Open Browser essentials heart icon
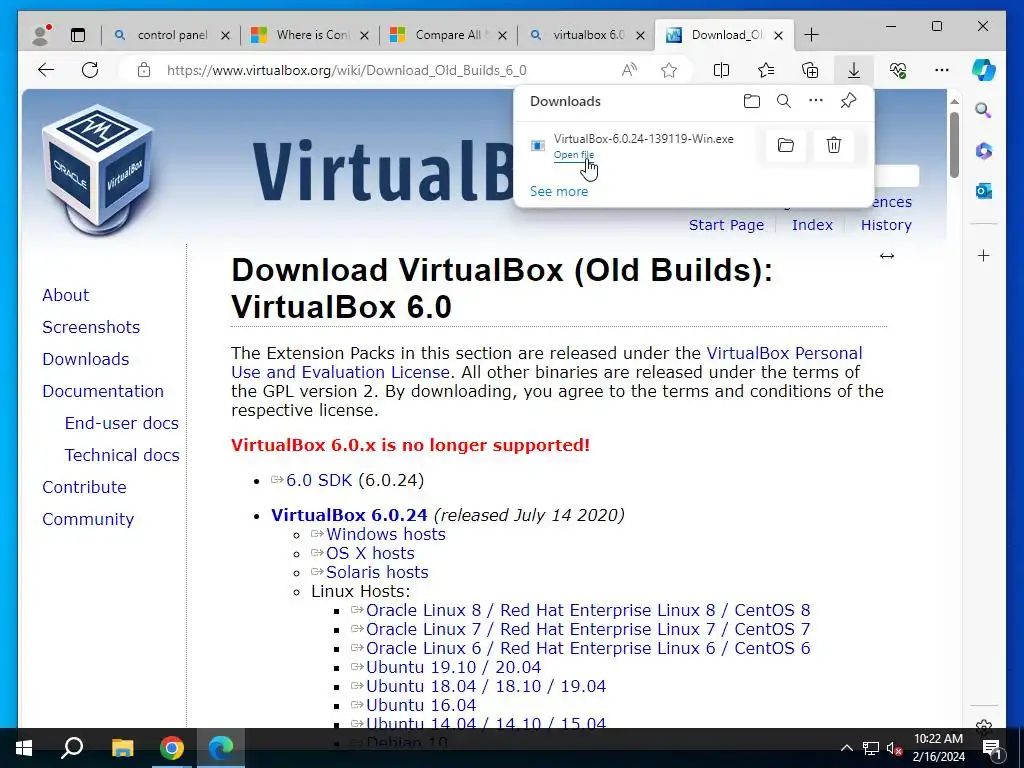Image resolution: width=1024 pixels, height=768 pixels. tap(898, 70)
